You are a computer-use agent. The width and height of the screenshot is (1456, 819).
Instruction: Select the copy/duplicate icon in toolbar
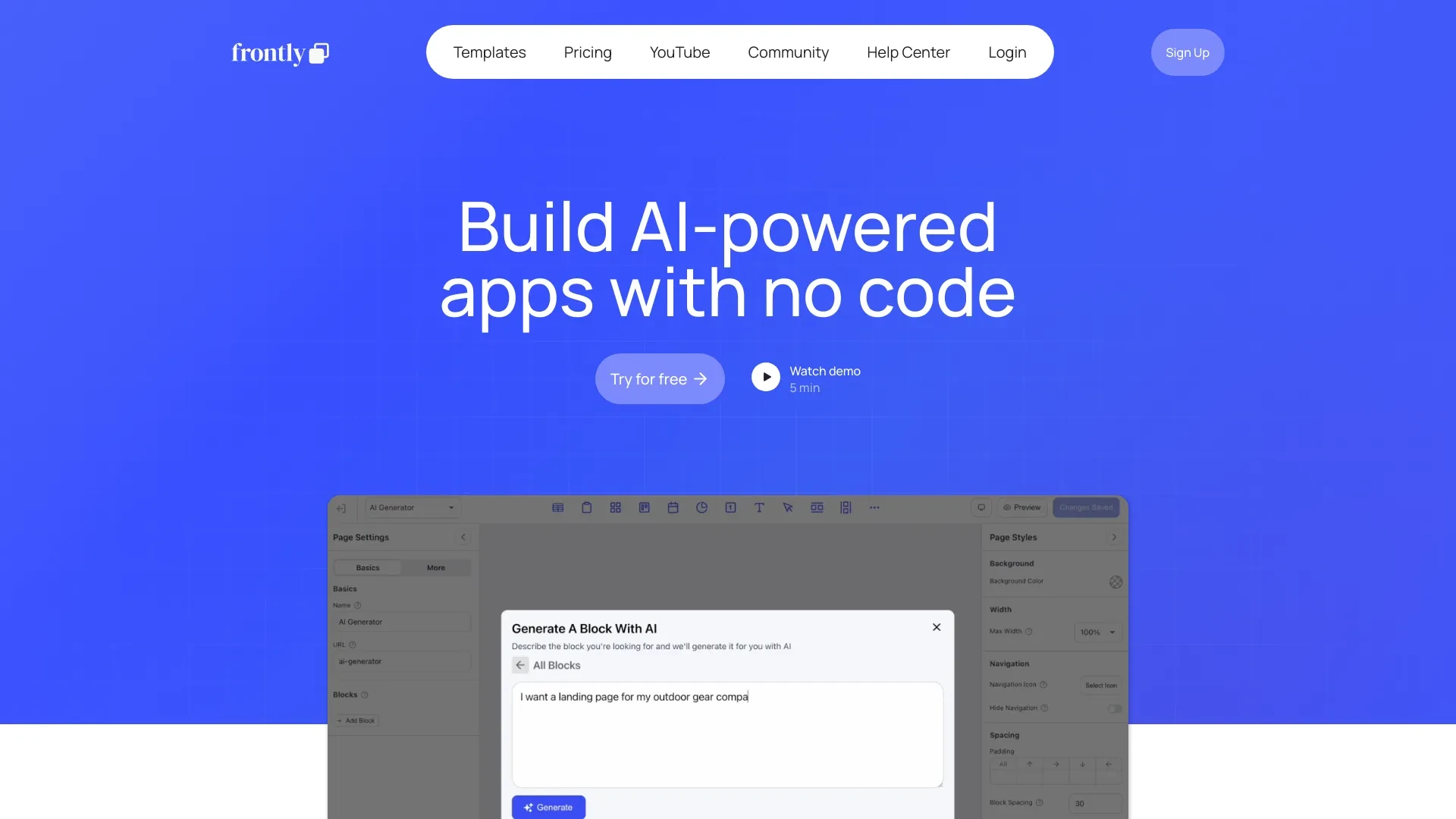(x=587, y=507)
